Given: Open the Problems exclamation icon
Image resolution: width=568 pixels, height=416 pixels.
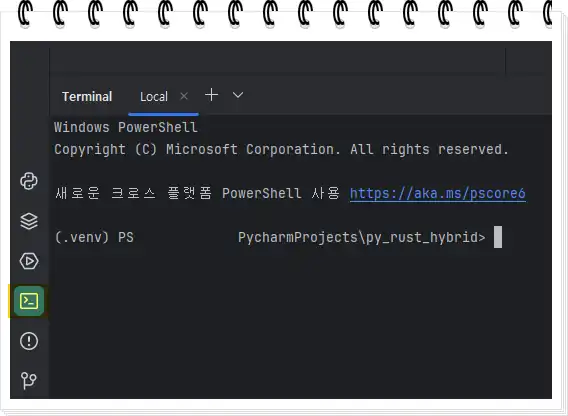Looking at the screenshot, I should click(x=29, y=341).
